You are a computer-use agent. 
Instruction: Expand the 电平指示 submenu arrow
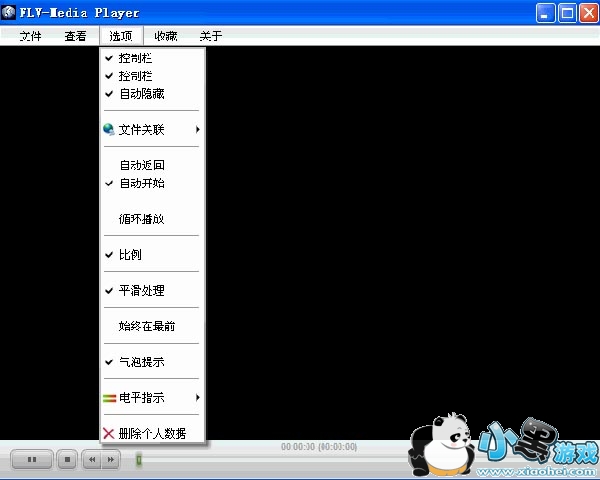pyautogui.click(x=197, y=397)
